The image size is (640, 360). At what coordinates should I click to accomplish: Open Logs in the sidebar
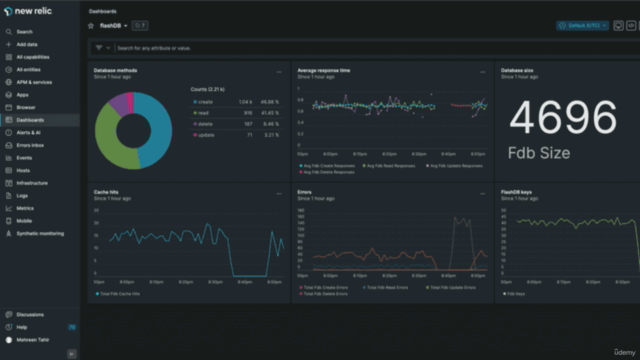pyautogui.click(x=22, y=196)
